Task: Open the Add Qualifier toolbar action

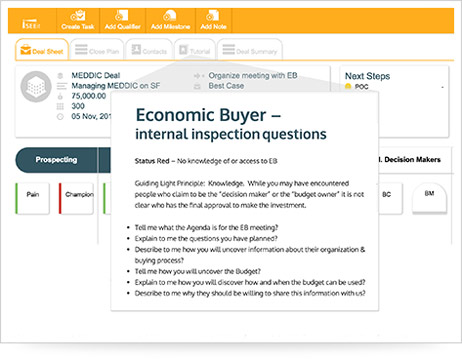Action: 122,21
